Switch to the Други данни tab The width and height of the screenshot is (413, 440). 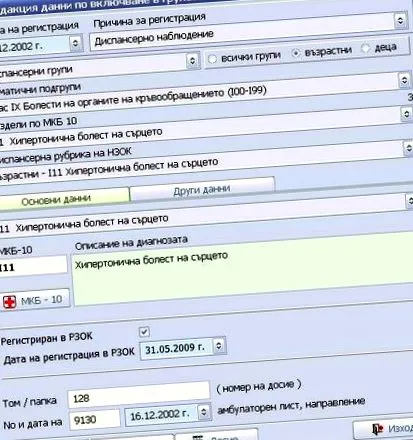pos(202,190)
